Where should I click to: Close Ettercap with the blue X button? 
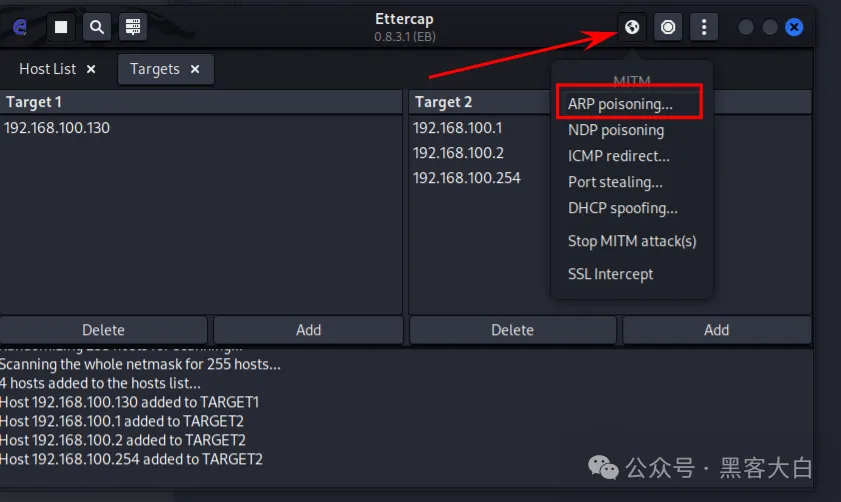pyautogui.click(x=794, y=27)
